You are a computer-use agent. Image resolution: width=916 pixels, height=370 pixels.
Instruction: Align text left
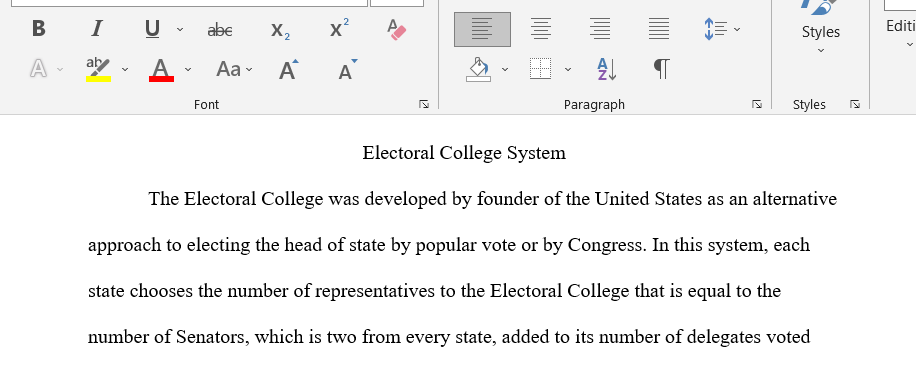(x=483, y=29)
